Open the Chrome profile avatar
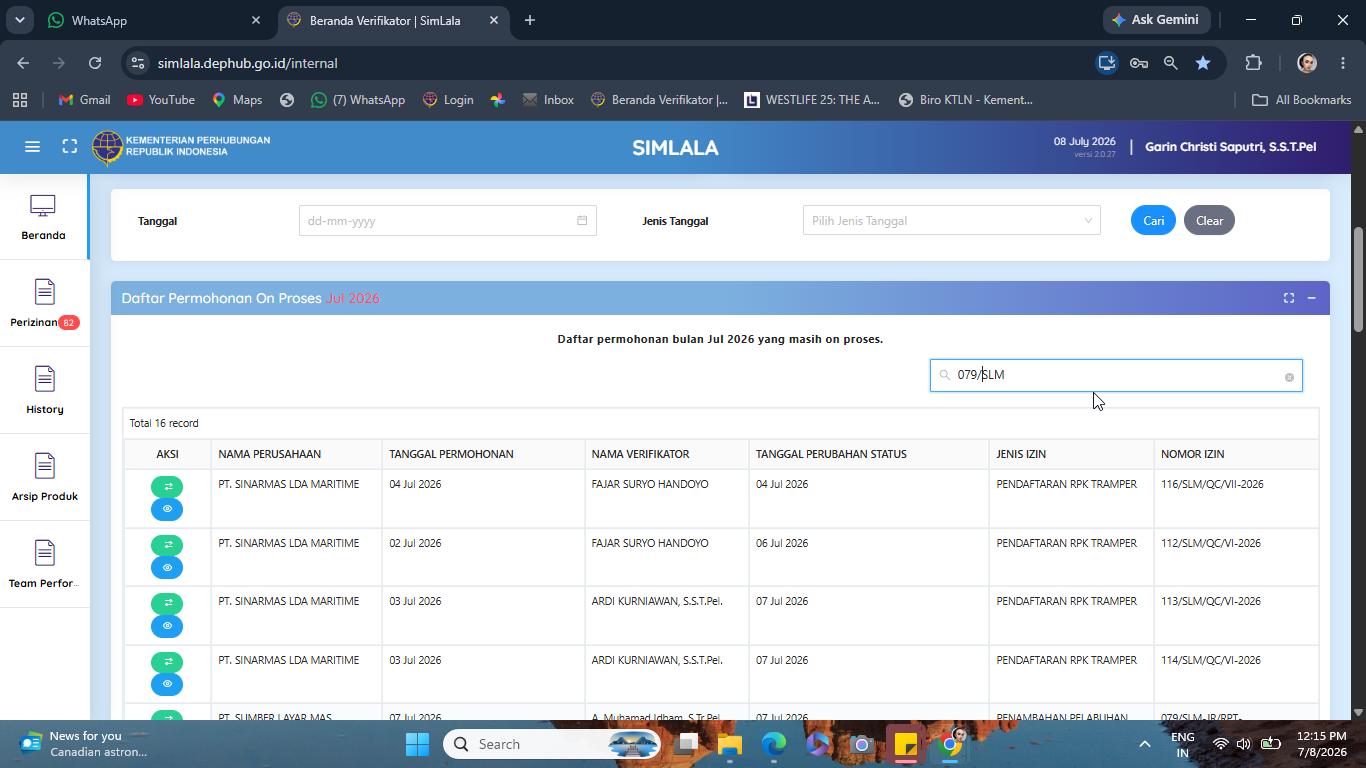The width and height of the screenshot is (1366, 768). pyautogui.click(x=1307, y=63)
